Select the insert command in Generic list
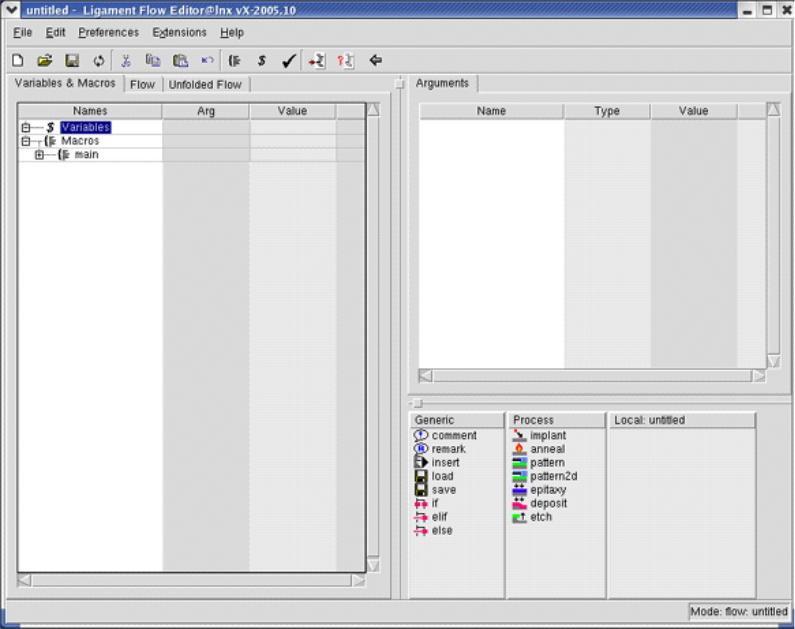 click(437, 463)
